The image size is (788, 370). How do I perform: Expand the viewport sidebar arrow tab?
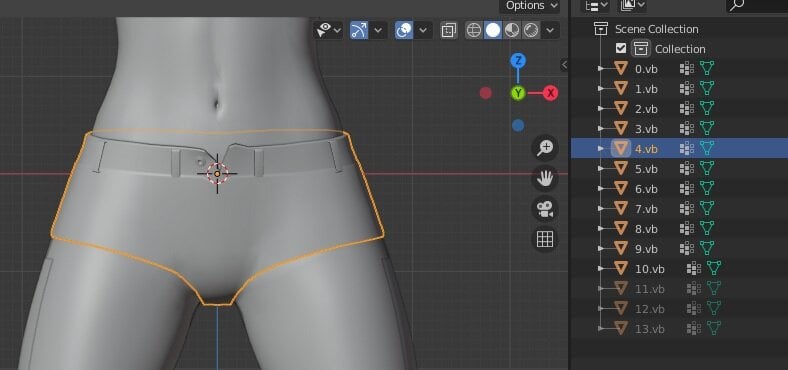(x=564, y=64)
